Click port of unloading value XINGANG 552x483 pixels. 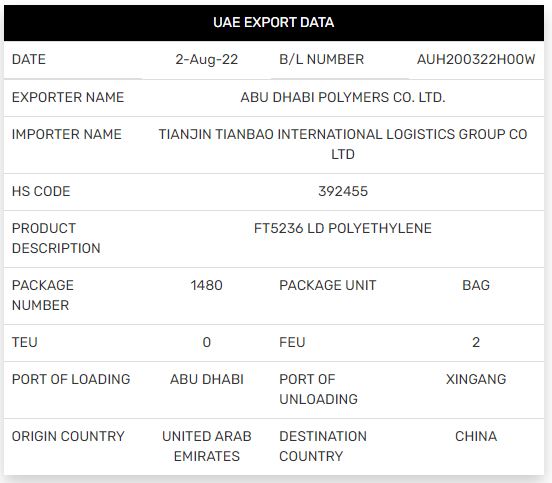pyautogui.click(x=476, y=380)
